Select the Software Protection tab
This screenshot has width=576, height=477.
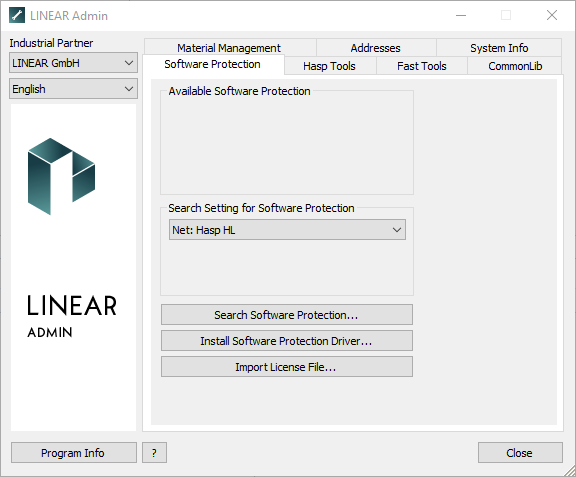point(212,64)
